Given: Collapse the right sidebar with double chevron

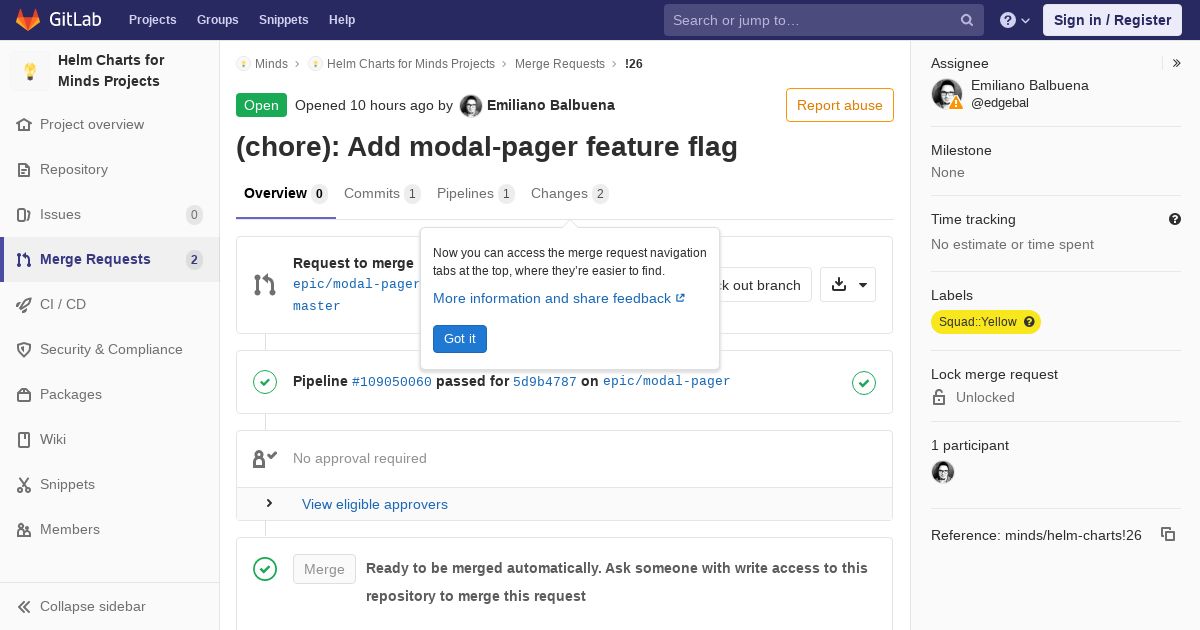Looking at the screenshot, I should (x=1177, y=64).
